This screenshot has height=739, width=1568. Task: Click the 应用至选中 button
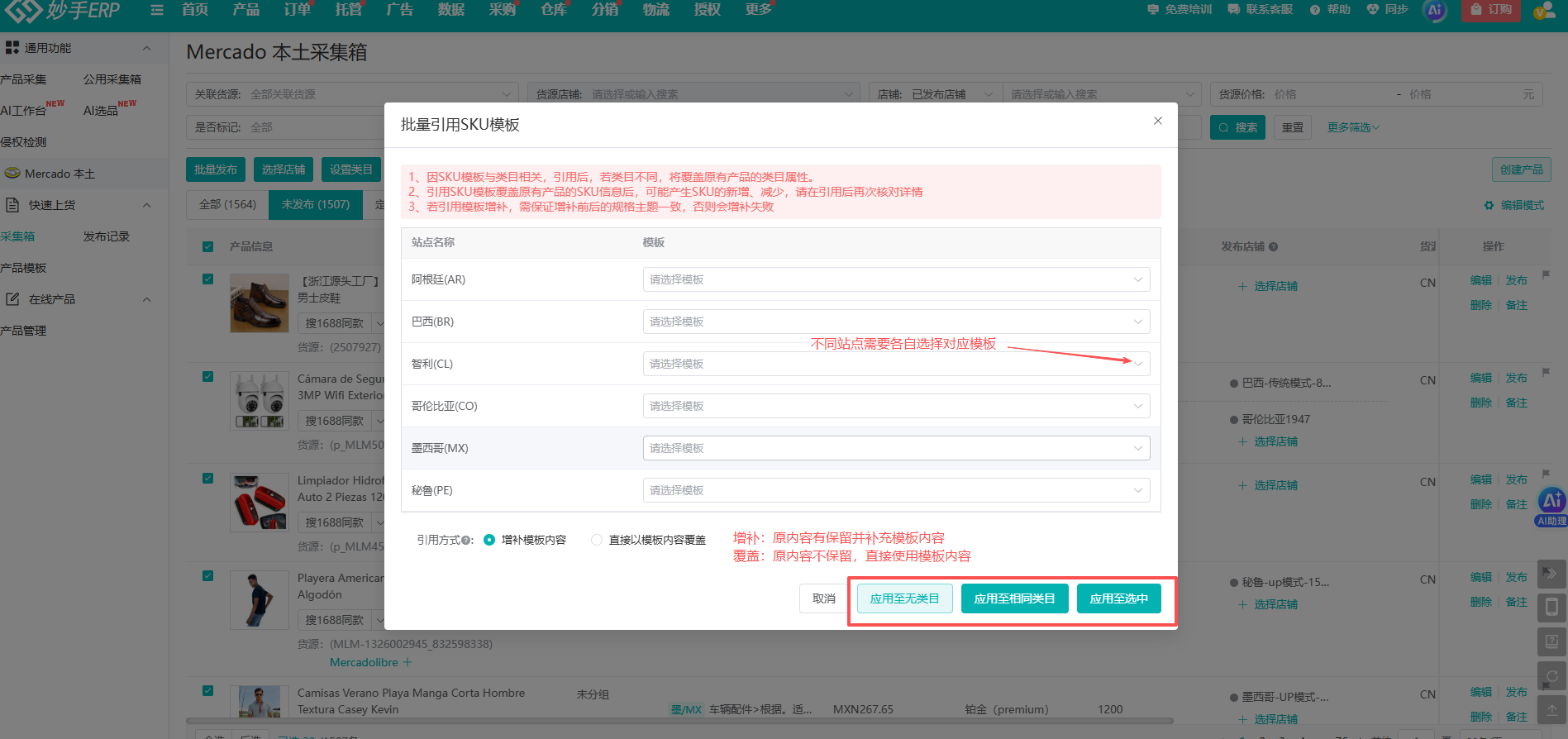coord(1118,598)
